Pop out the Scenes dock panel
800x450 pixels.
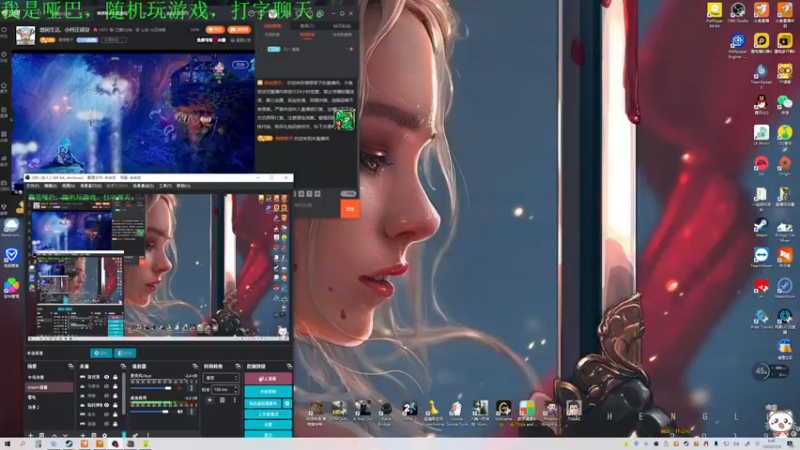[x=71, y=366]
